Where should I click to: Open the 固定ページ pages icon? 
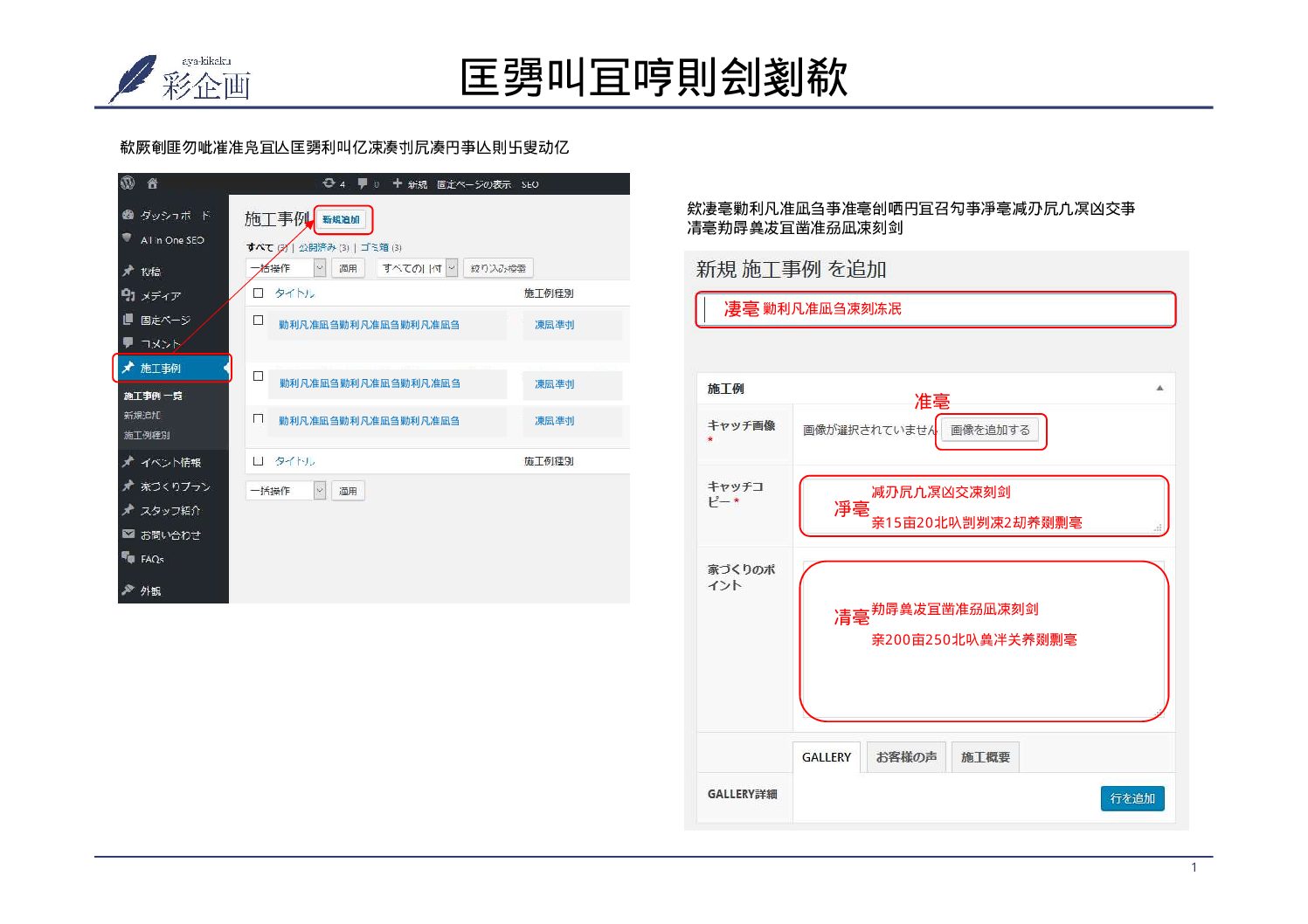coord(128,320)
